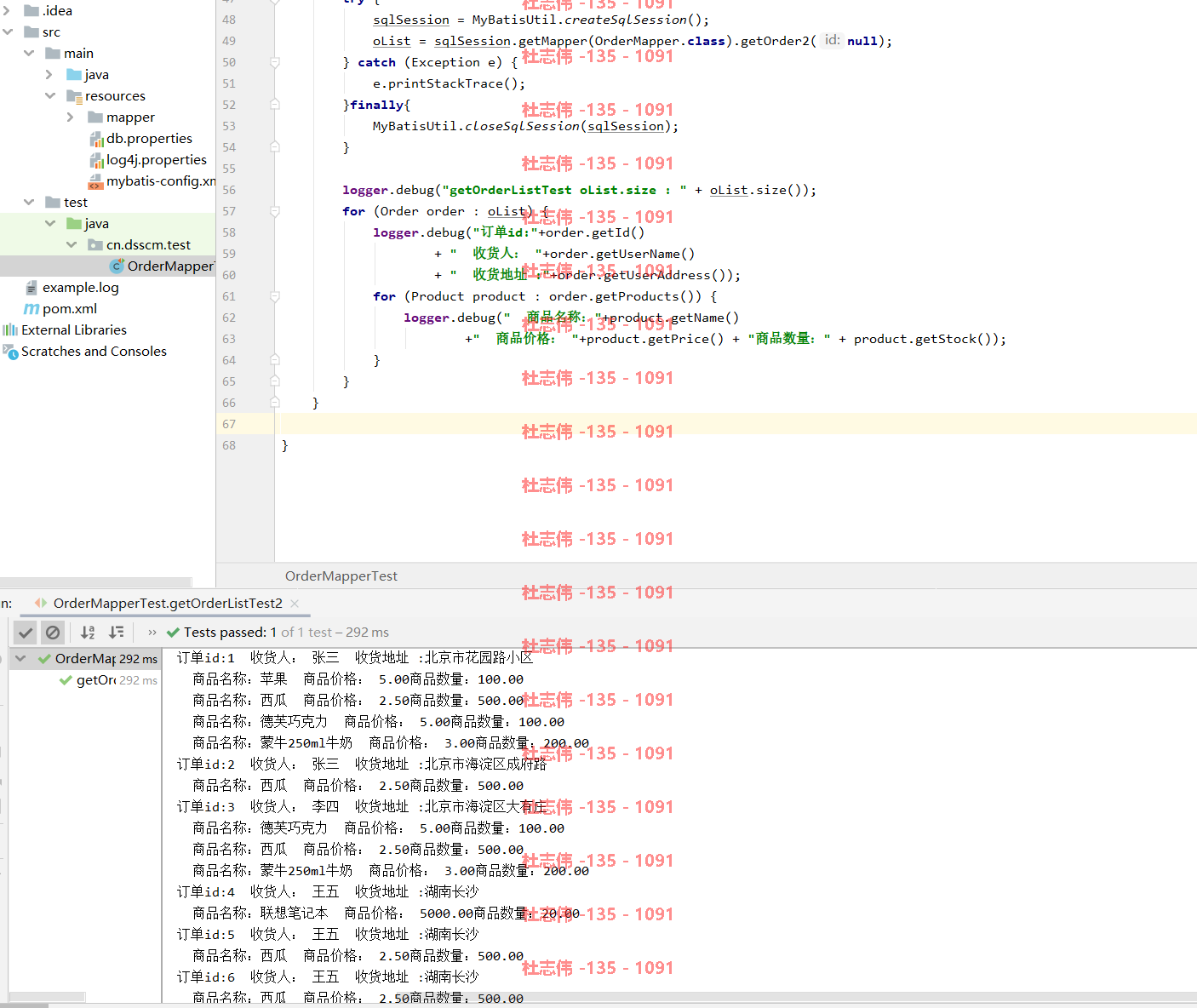The height and width of the screenshot is (1008, 1197).
Task: Click the src folder icon
Action: (x=31, y=32)
